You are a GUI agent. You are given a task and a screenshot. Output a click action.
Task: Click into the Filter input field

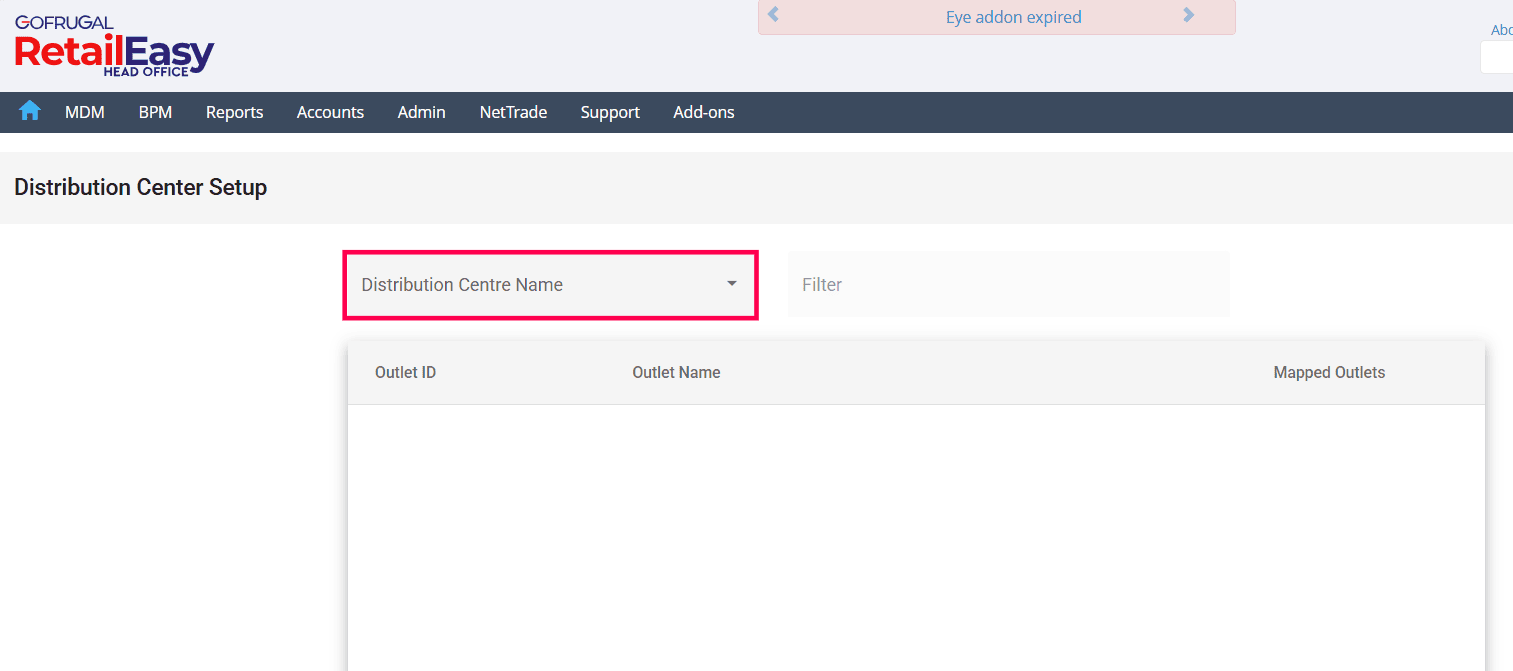click(1008, 285)
